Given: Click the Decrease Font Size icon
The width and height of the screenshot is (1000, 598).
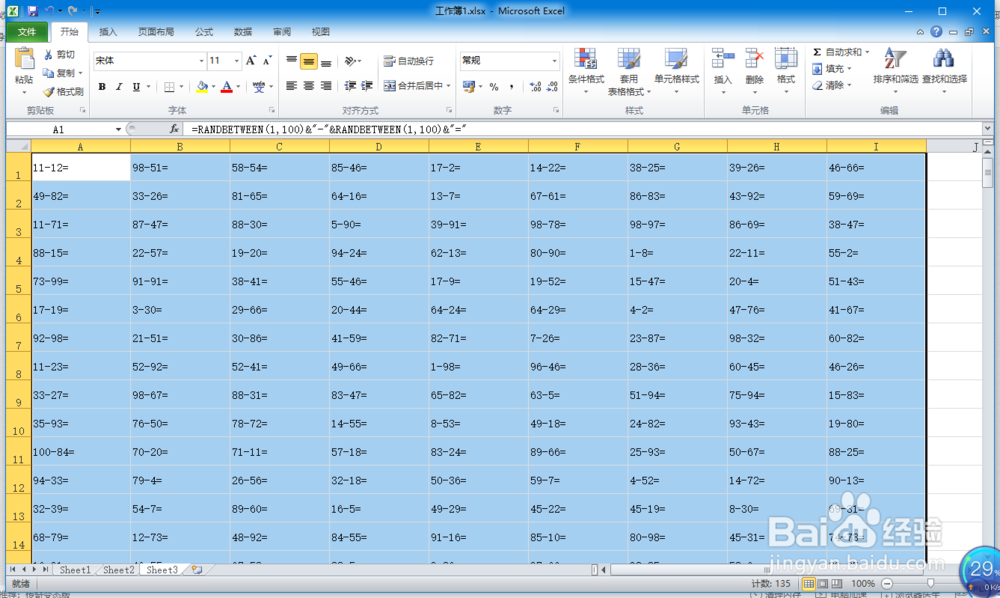Looking at the screenshot, I should coord(267,61).
